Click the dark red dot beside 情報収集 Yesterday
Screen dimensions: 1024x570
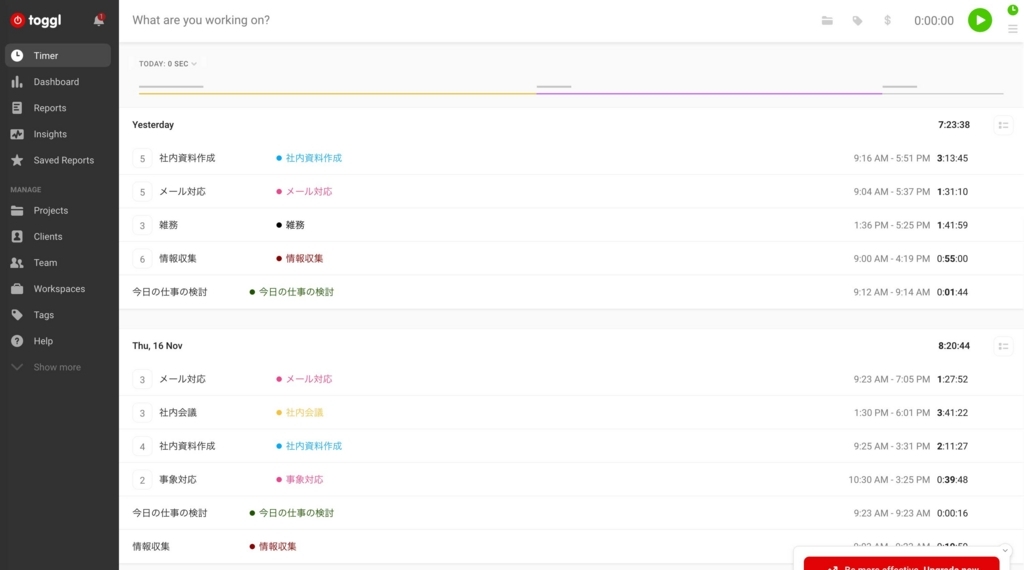[279, 259]
